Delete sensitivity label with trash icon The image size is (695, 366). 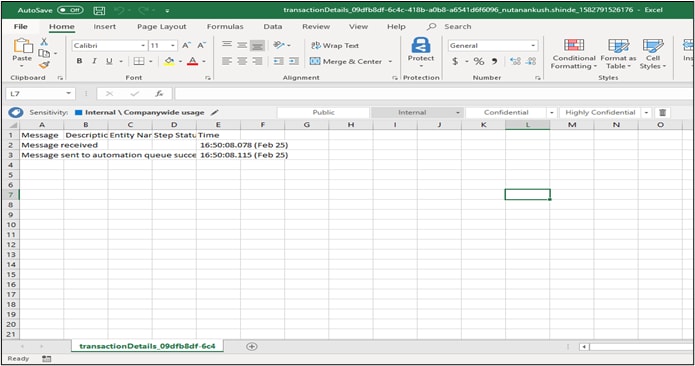pos(662,113)
